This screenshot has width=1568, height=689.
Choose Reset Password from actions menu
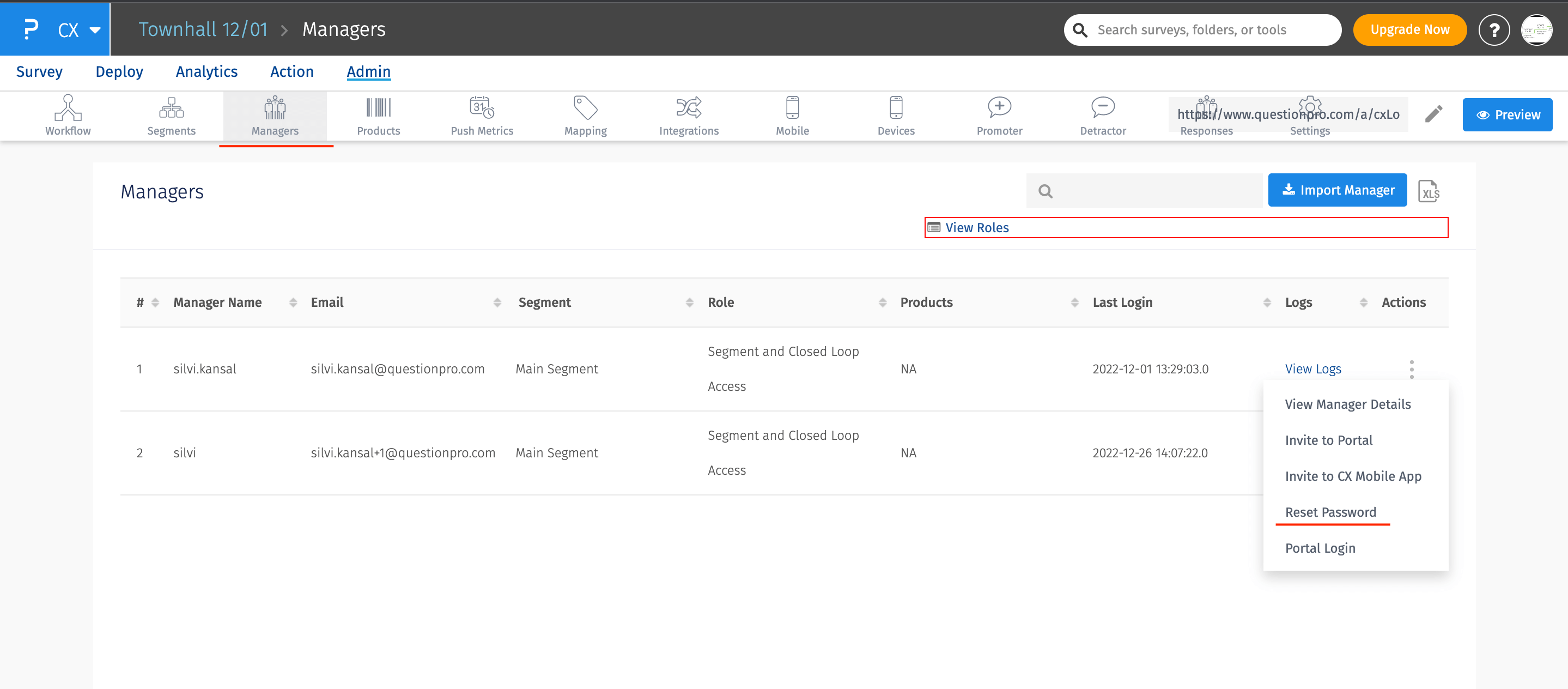(1330, 512)
